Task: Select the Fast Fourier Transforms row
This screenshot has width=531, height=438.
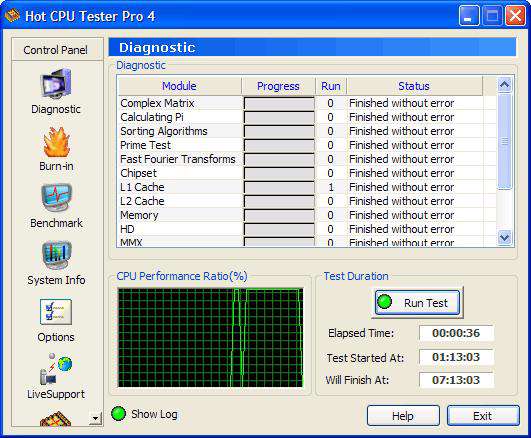Action: (306, 159)
